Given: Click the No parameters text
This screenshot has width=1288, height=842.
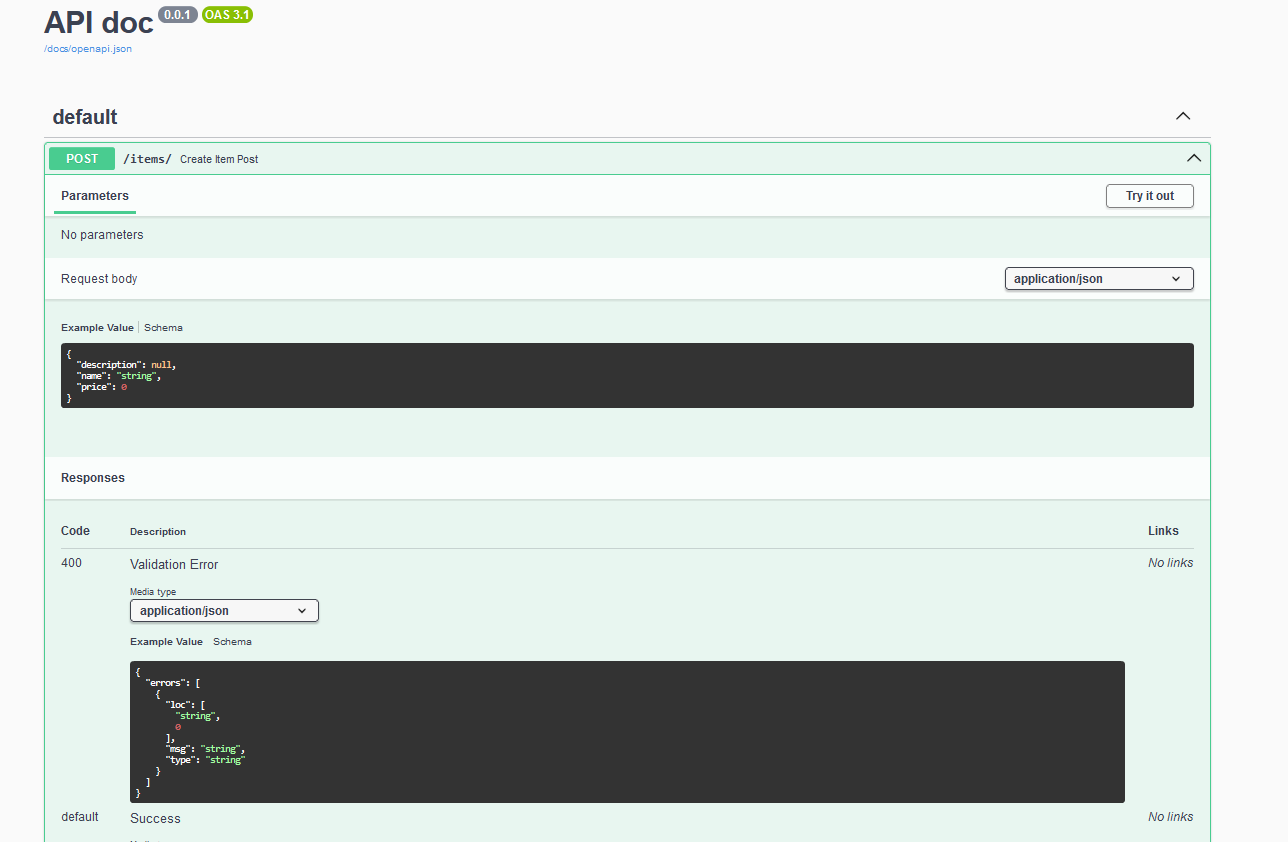Looking at the screenshot, I should [x=102, y=235].
